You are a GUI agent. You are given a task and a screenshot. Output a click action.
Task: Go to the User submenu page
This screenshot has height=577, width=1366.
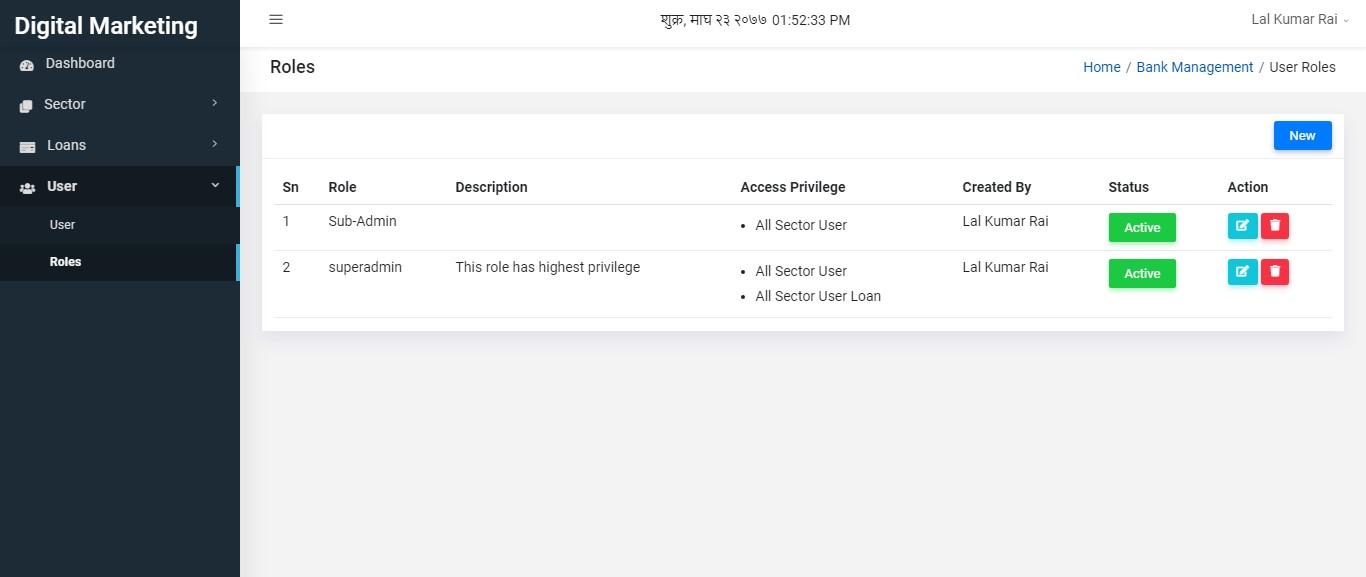click(x=120, y=225)
